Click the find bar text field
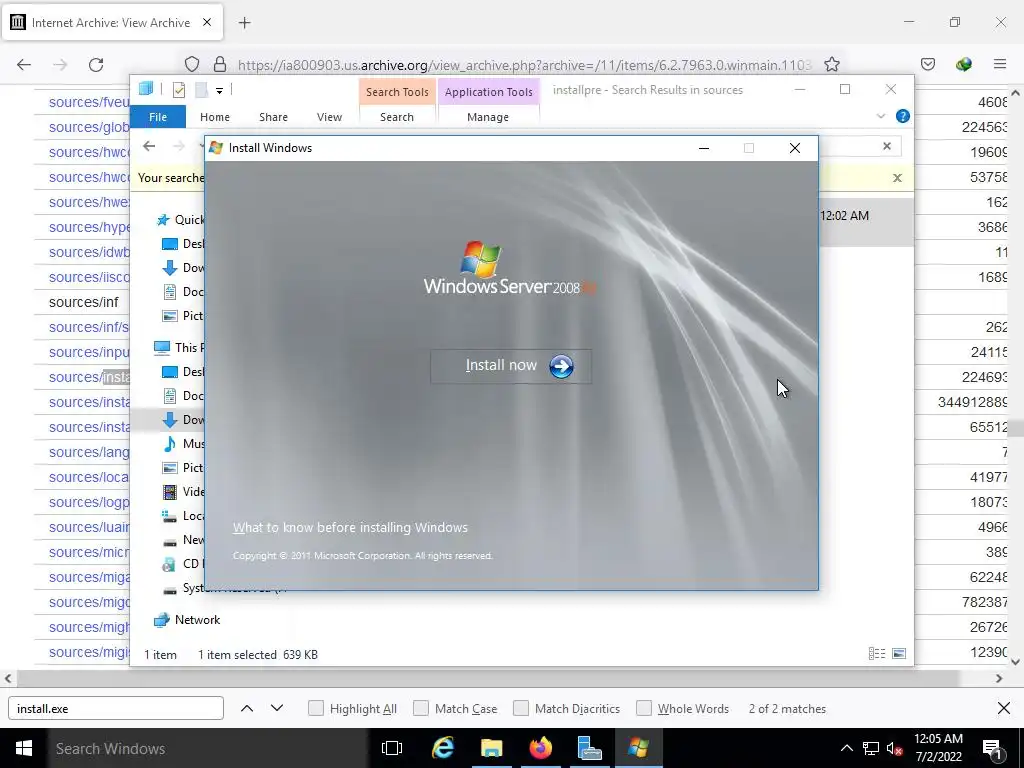Image resolution: width=1024 pixels, height=768 pixels. click(116, 709)
